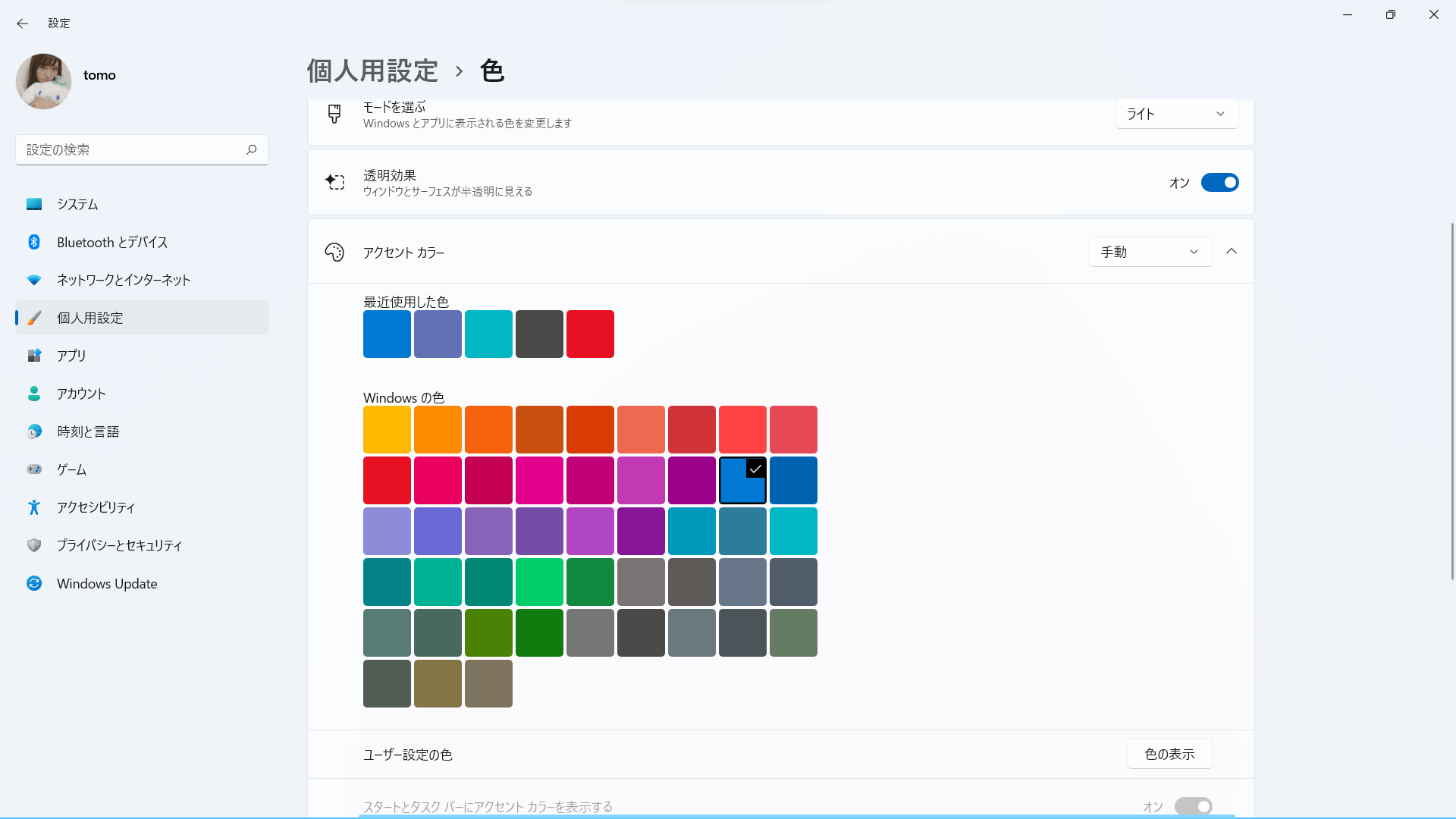Collapse the アクセント カラー section chevron

(x=1232, y=252)
